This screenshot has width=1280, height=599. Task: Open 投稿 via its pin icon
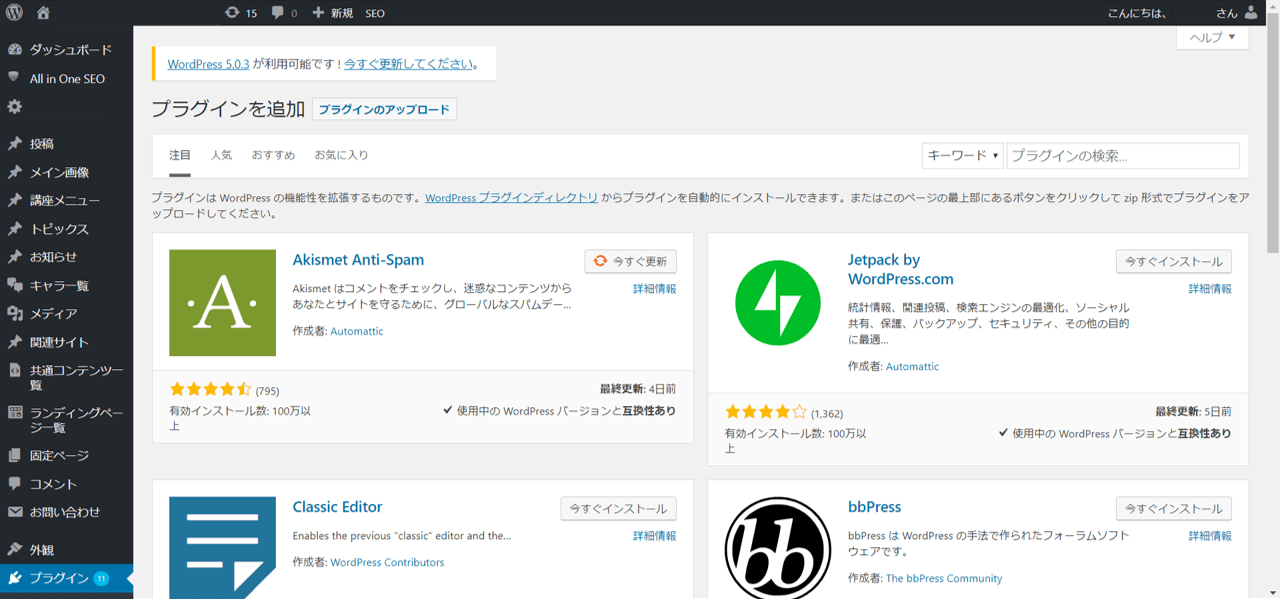click(14, 144)
